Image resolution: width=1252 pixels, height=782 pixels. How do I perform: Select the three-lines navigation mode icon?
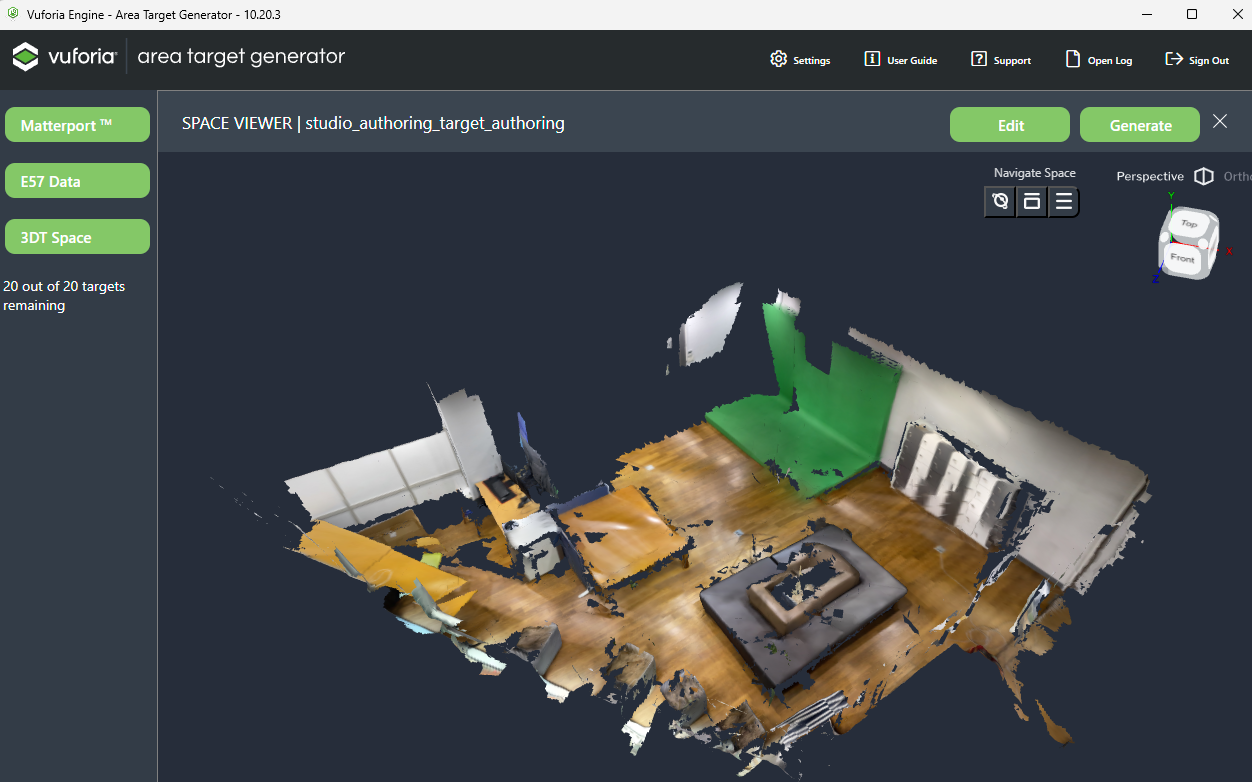coord(1063,202)
